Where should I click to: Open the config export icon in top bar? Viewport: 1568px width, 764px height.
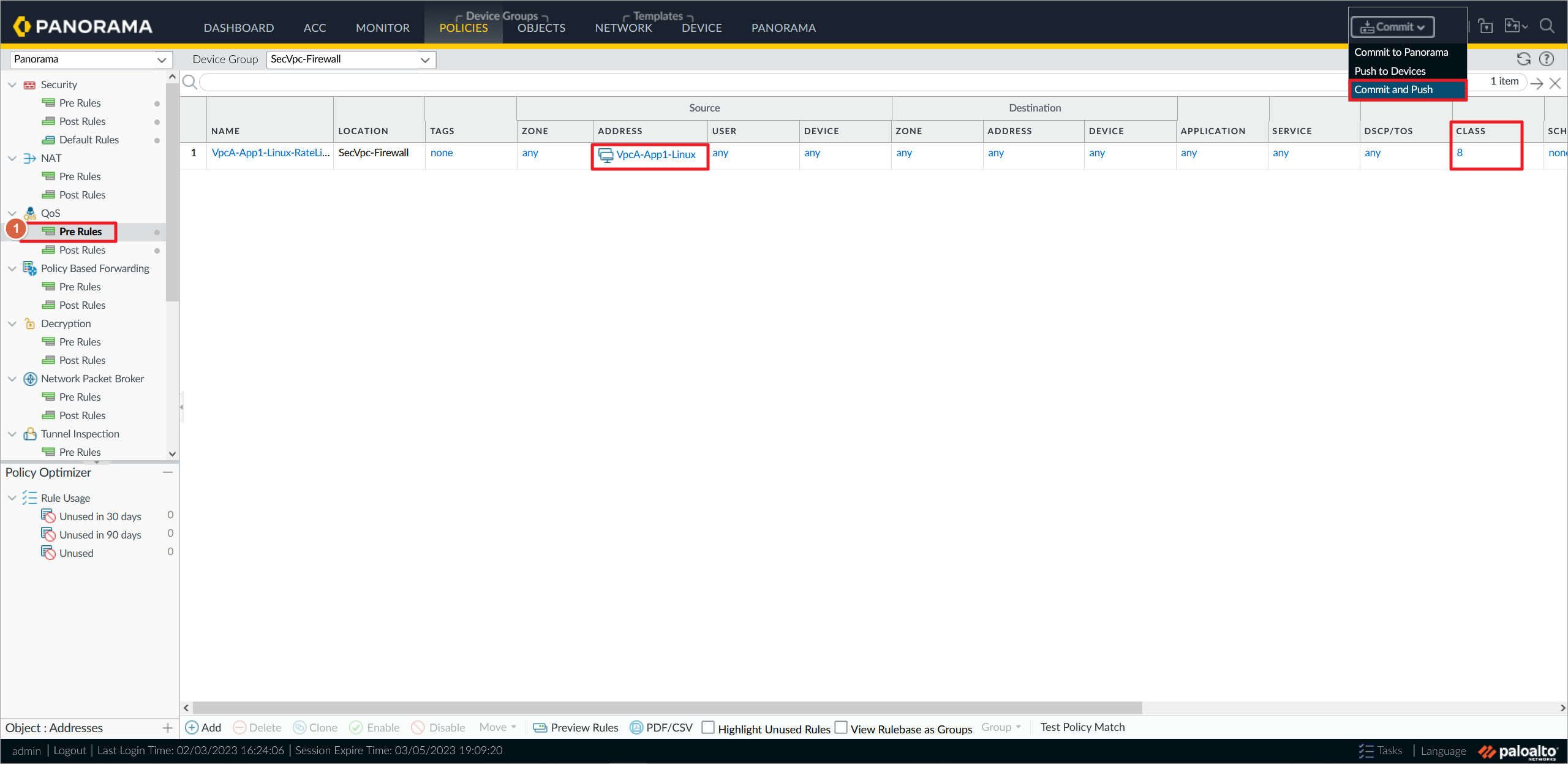point(1516,26)
